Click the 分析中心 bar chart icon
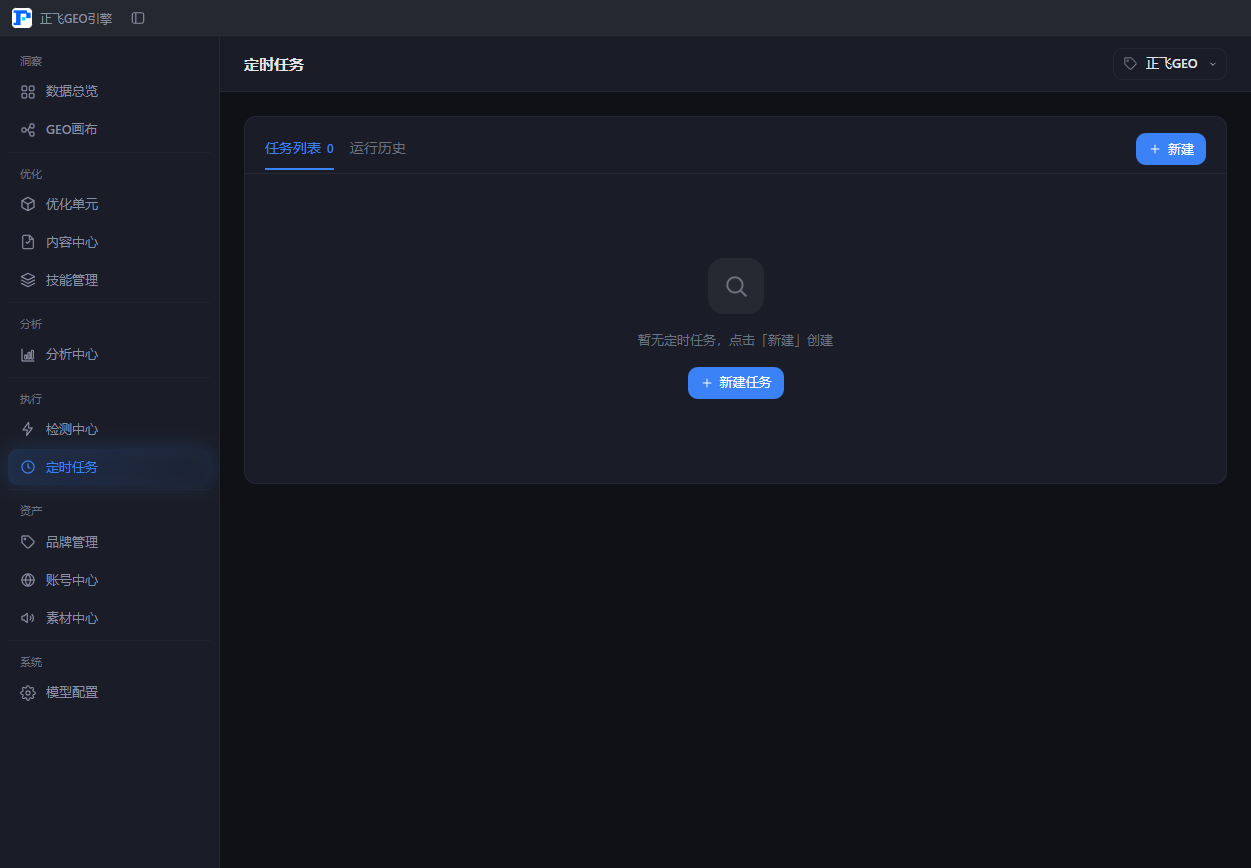Viewport: 1251px width, 868px height. tap(28, 354)
